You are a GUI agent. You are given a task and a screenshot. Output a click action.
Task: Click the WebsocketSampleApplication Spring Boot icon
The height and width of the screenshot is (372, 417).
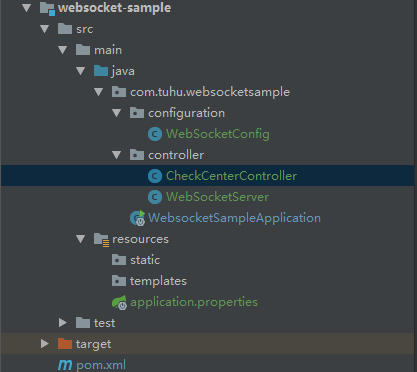137,218
